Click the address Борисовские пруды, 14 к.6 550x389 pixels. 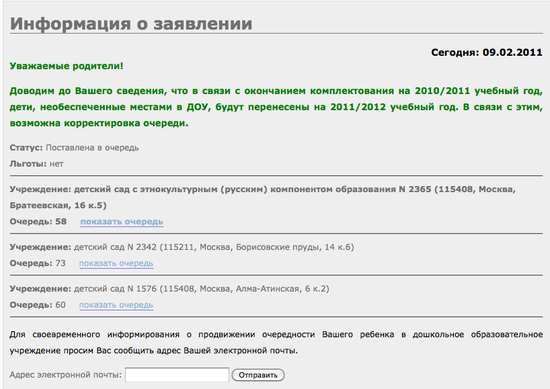[x=293, y=247]
